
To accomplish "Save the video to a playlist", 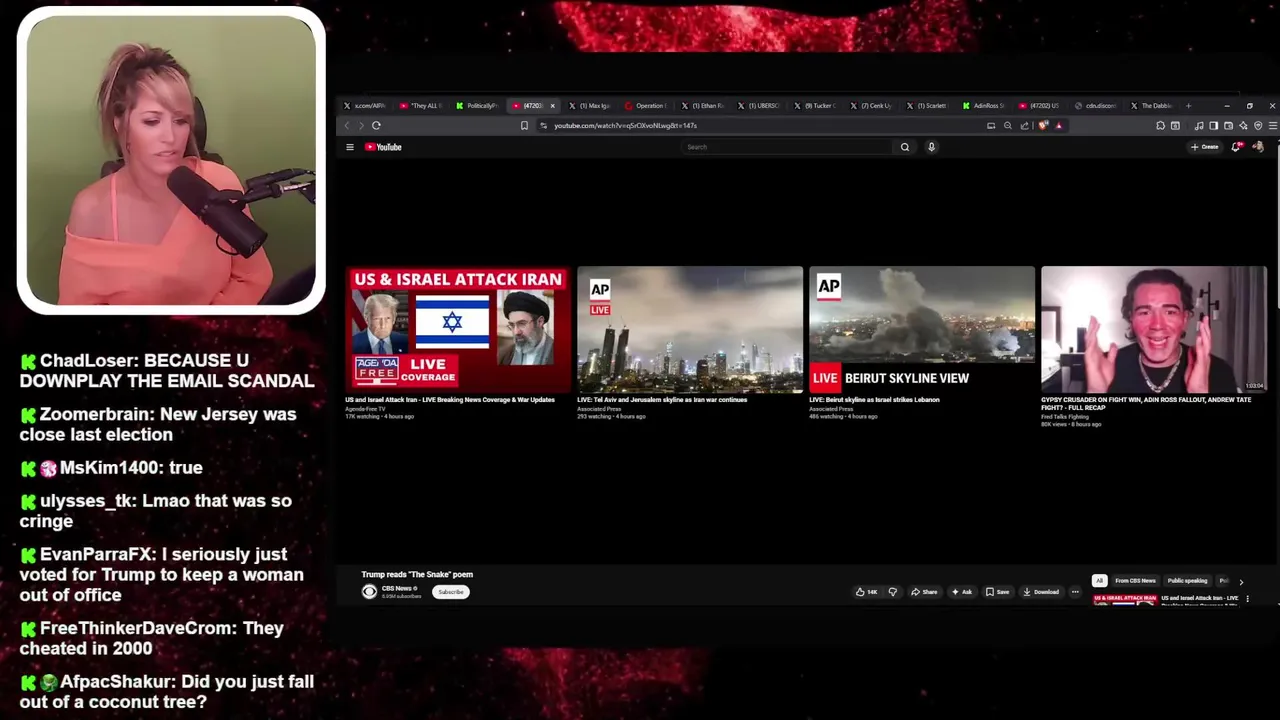I will [997, 592].
